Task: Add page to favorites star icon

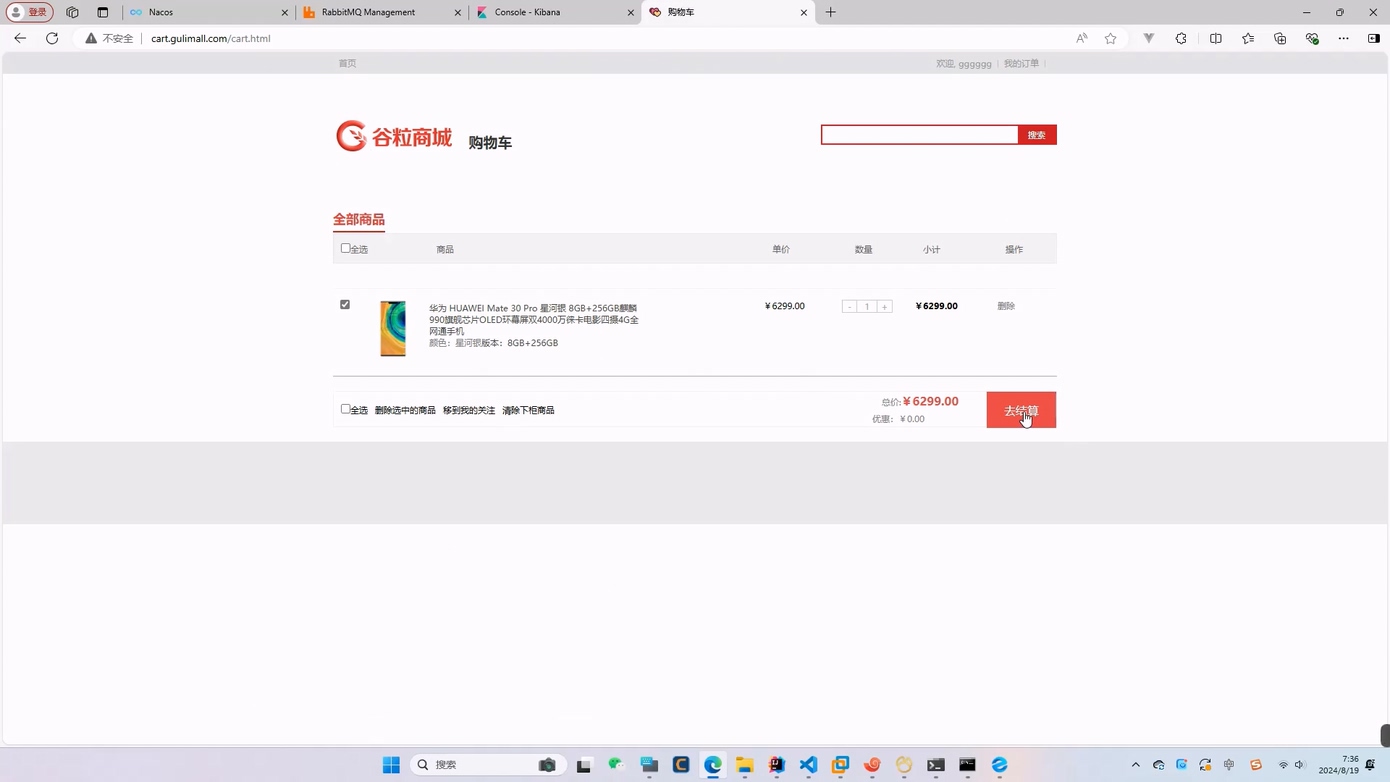Action: point(1110,38)
